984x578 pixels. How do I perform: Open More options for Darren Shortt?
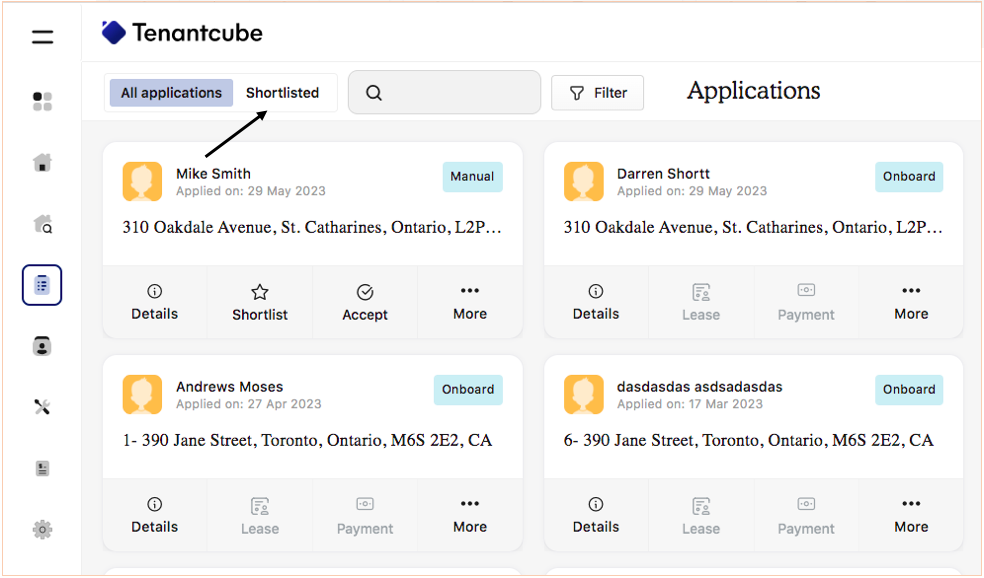tap(911, 302)
